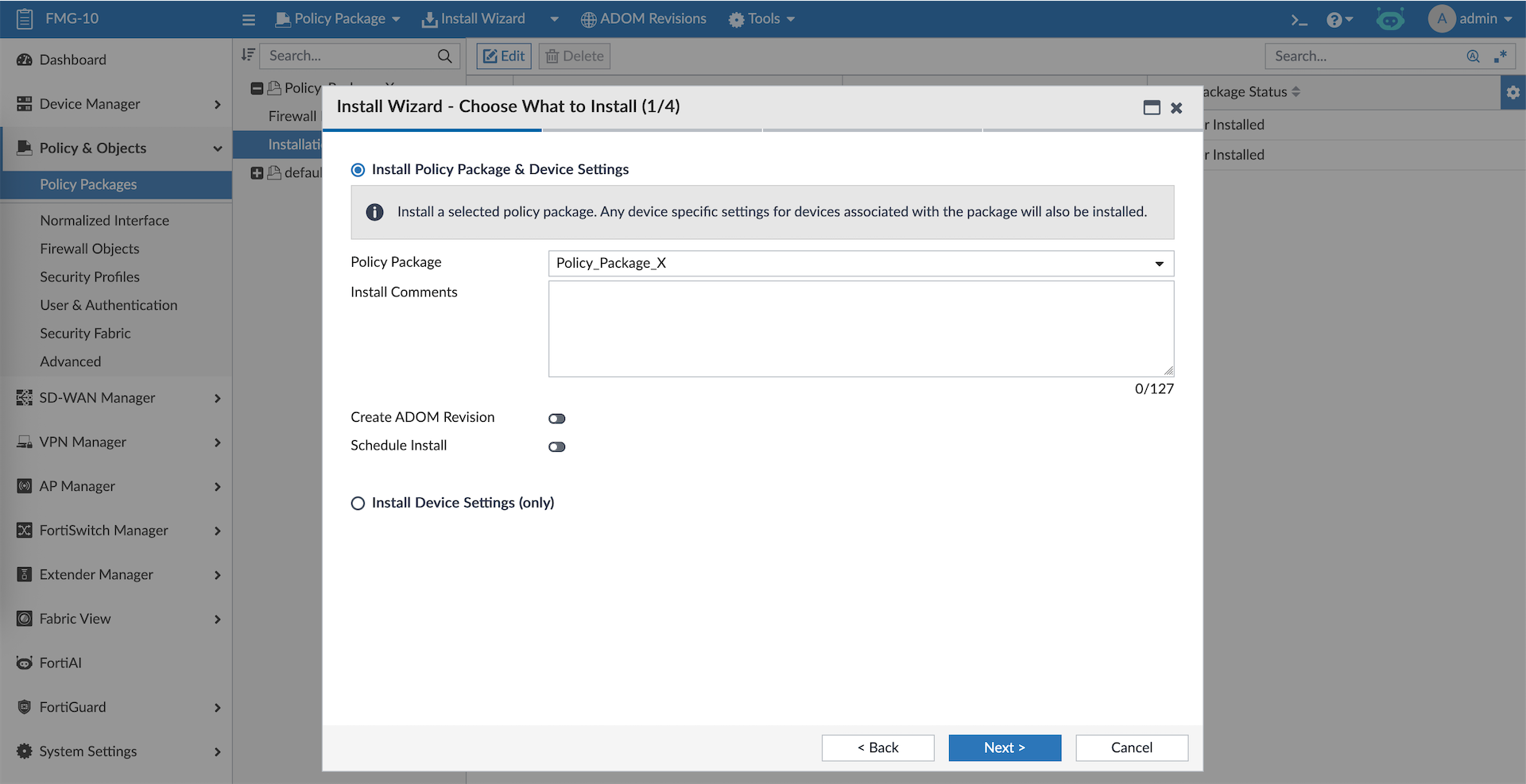The image size is (1526, 784).
Task: Maximize the Install Wizard dialog
Action: [x=1152, y=108]
